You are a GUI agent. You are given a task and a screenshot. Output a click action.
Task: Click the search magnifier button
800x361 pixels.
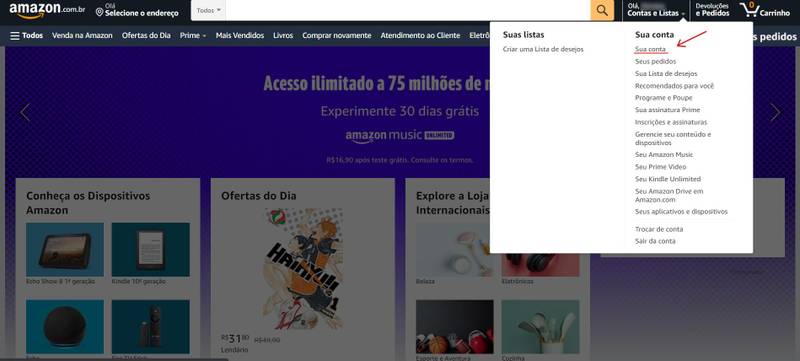coord(602,10)
